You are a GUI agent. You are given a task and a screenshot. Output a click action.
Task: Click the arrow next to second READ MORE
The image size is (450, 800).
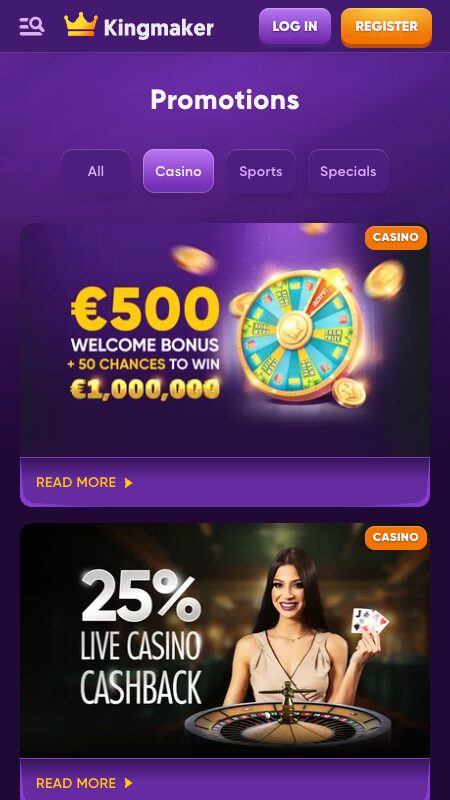pos(129,783)
